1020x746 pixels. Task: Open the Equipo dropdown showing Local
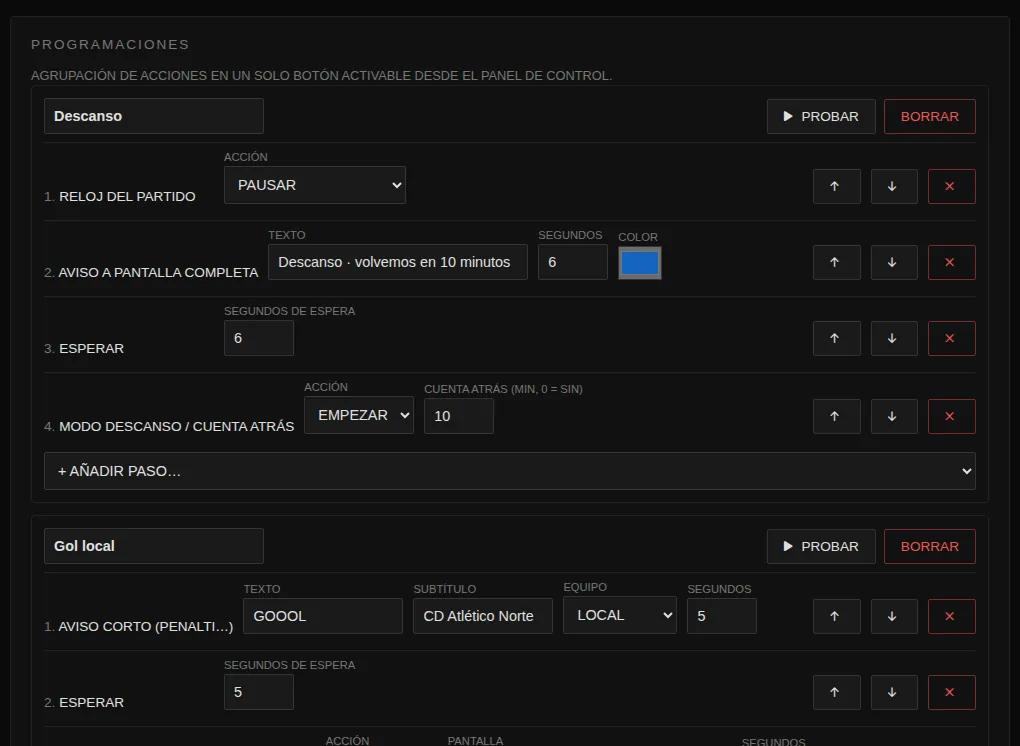[x=619, y=615]
